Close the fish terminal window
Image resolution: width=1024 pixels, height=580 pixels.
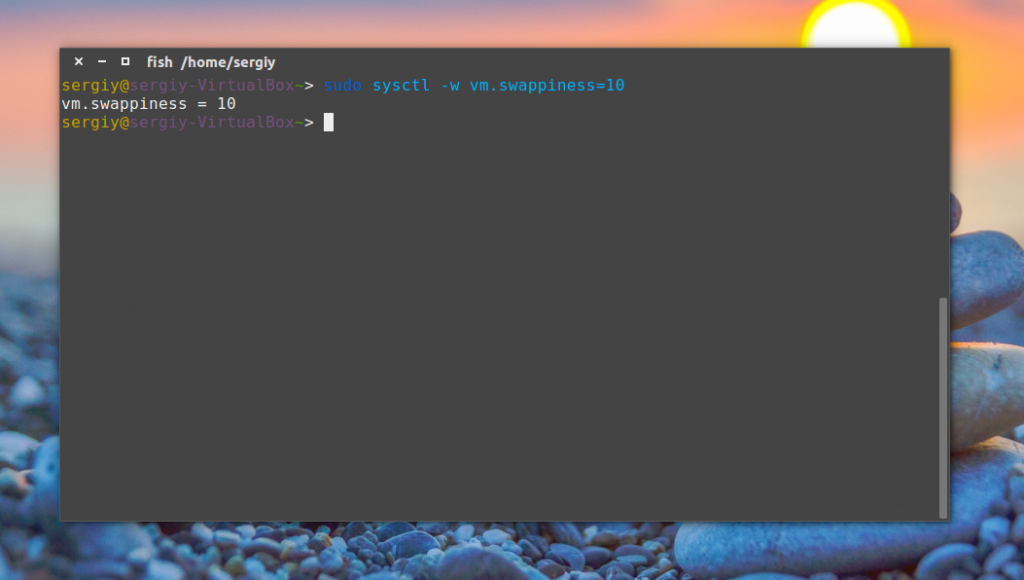(78, 61)
